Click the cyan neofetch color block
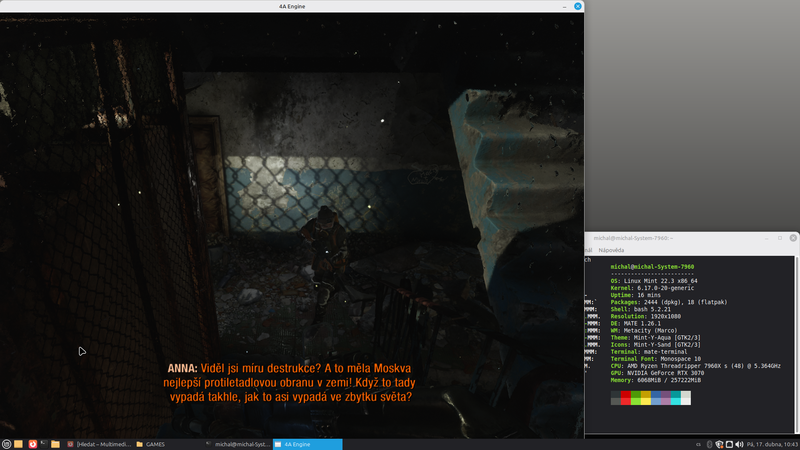Screen dimensions: 800x450 [x=676, y=398]
